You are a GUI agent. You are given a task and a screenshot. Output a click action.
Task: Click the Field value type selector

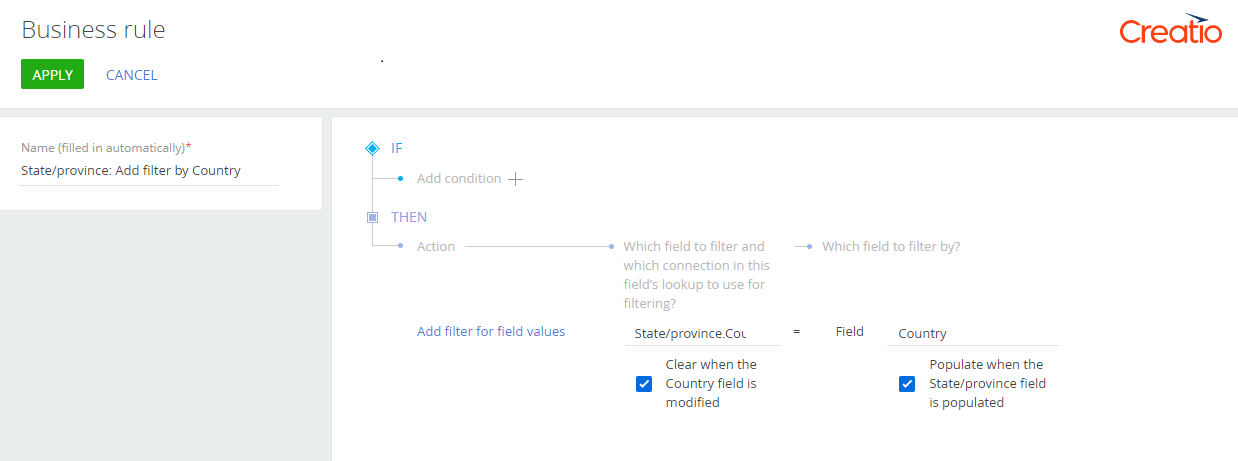[849, 332]
